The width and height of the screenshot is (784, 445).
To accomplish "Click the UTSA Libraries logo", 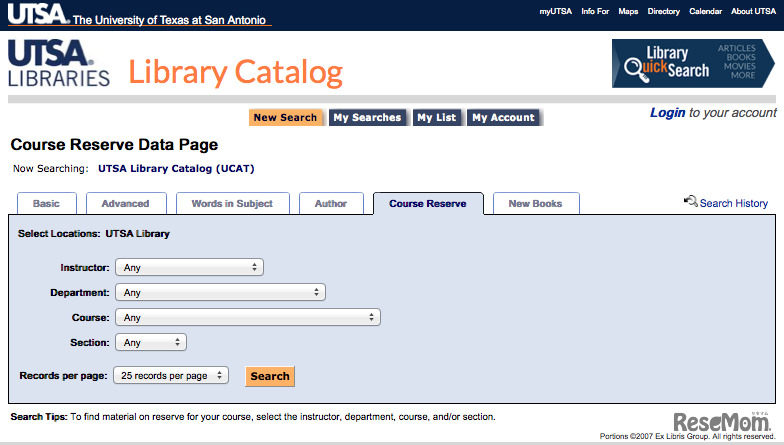I will tap(59, 64).
